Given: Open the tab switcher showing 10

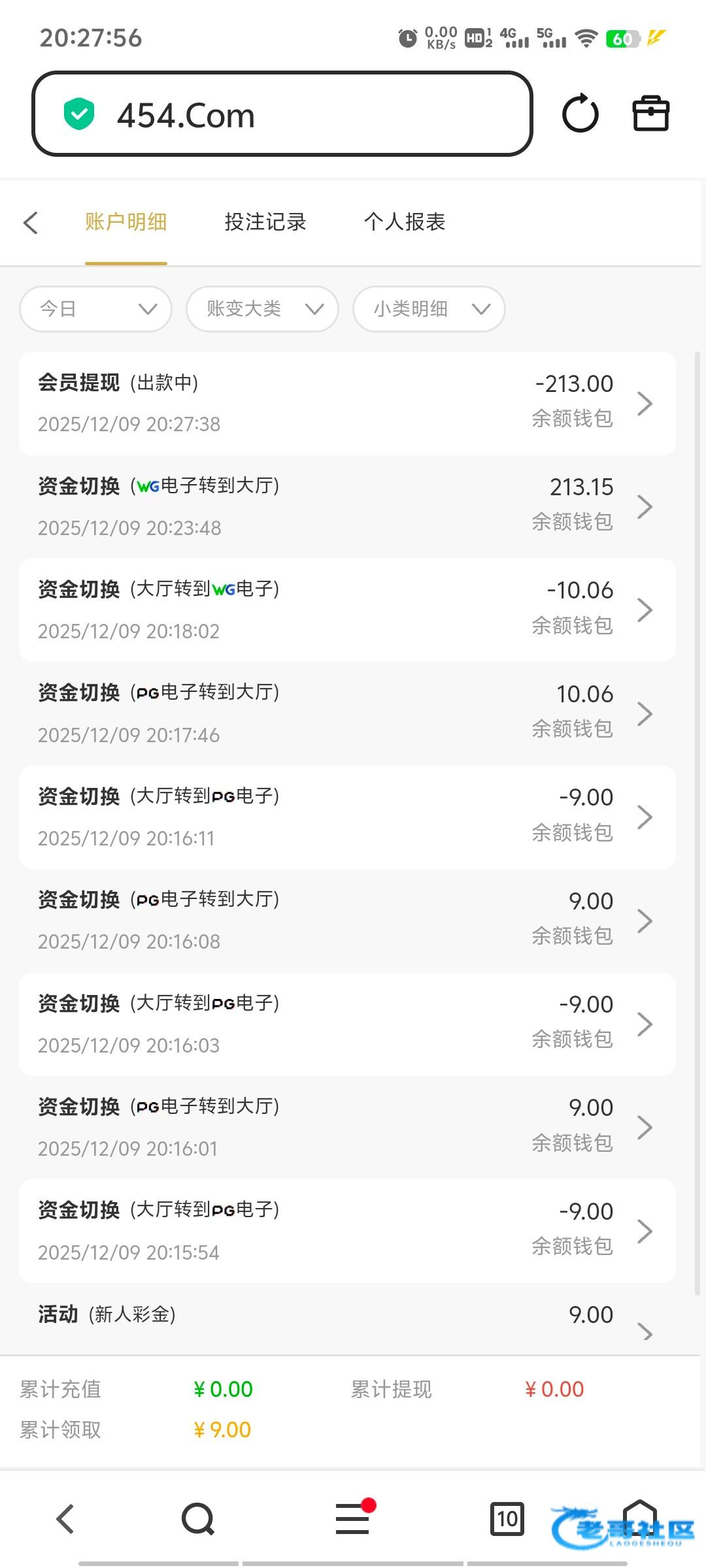Looking at the screenshot, I should (x=507, y=1518).
